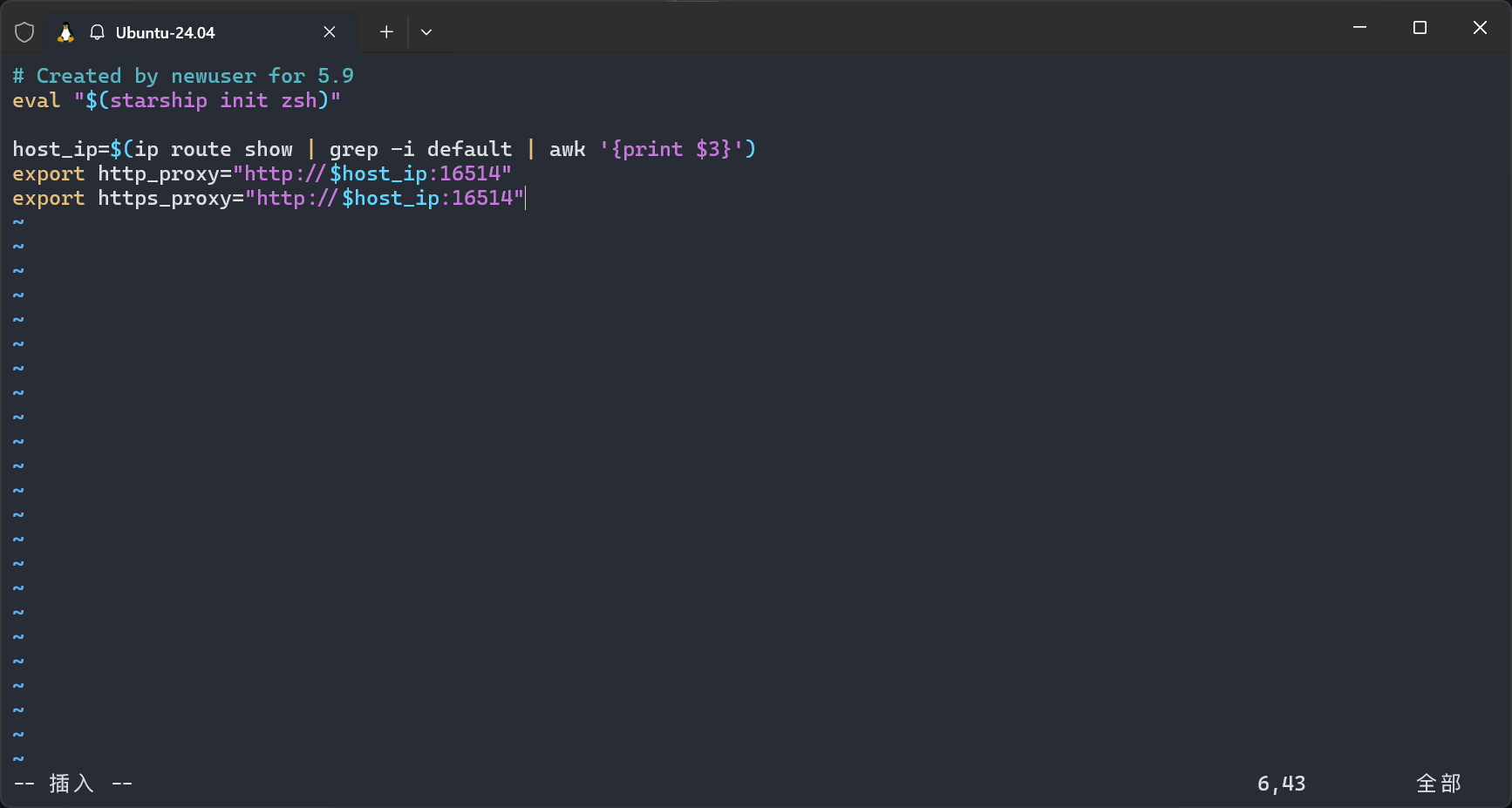Screen dimensions: 1512x808
Task: Click 'grep -i default' in the pipeline
Action: tap(420, 149)
